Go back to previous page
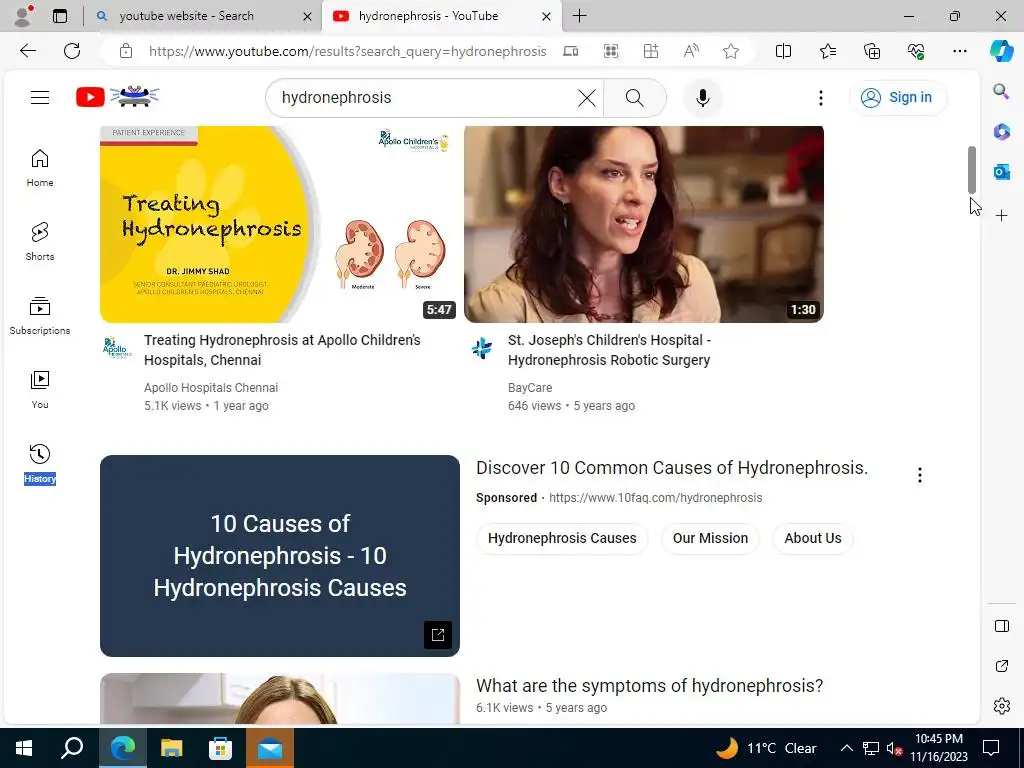 pos(27,51)
